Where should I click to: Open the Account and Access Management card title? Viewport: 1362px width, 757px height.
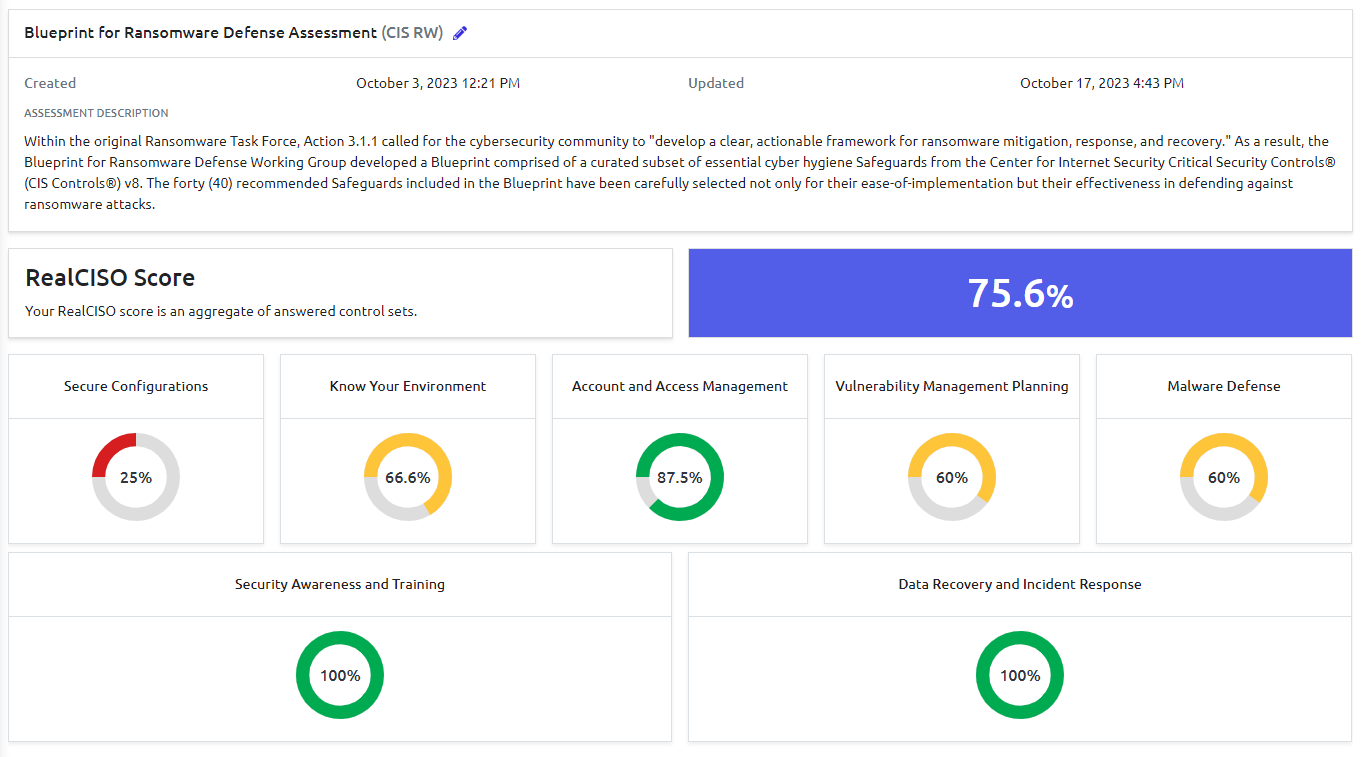680,387
